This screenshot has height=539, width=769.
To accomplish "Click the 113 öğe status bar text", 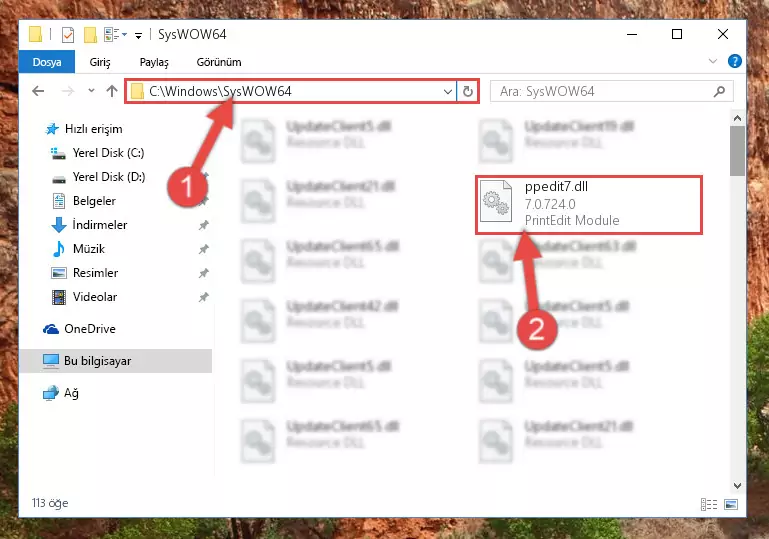I will [x=50, y=503].
